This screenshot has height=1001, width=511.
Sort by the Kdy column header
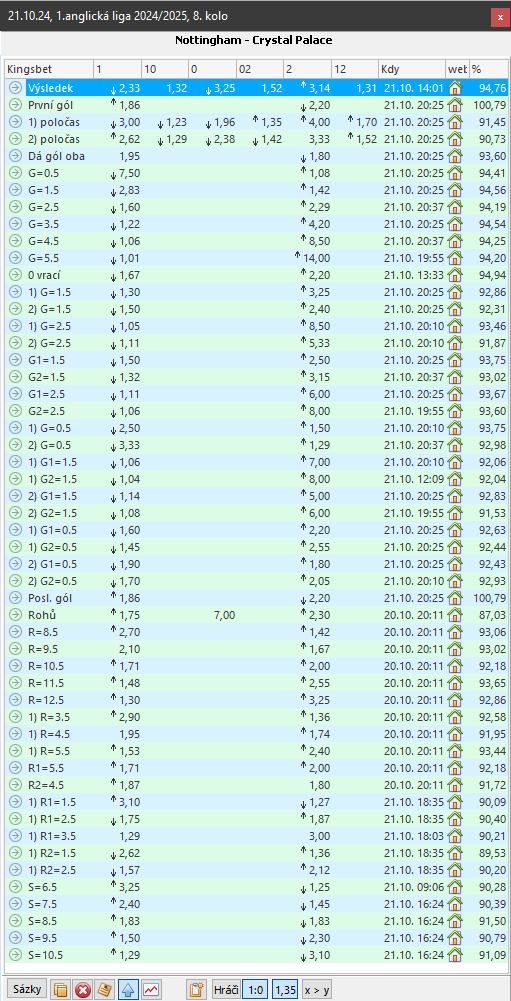pos(411,69)
